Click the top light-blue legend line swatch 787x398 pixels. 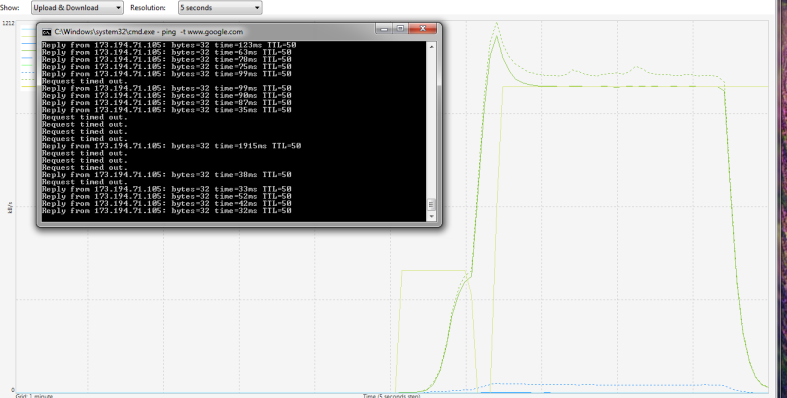pos(29,30)
